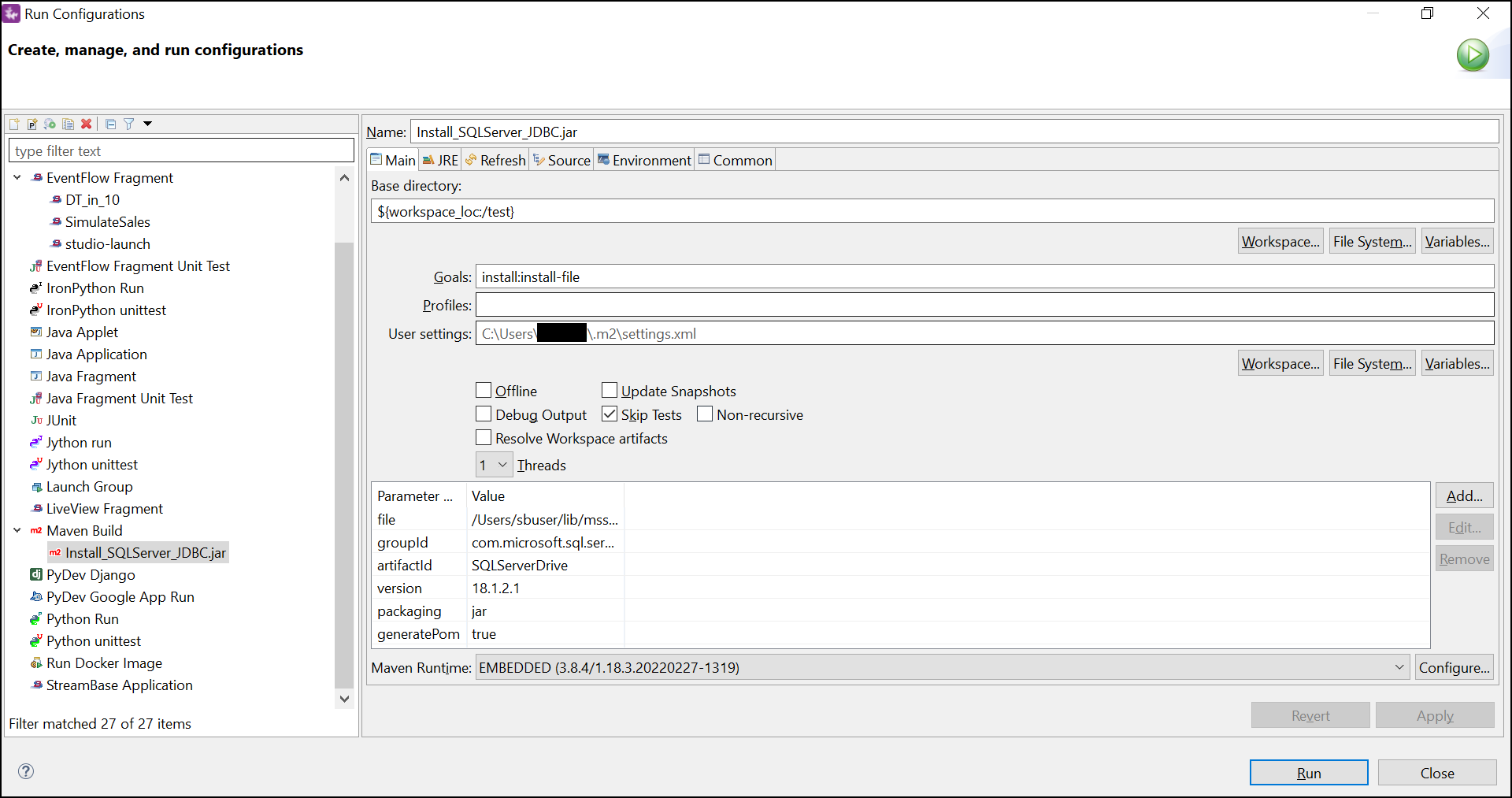
Task: Open the Refresh tab
Action: tap(495, 160)
